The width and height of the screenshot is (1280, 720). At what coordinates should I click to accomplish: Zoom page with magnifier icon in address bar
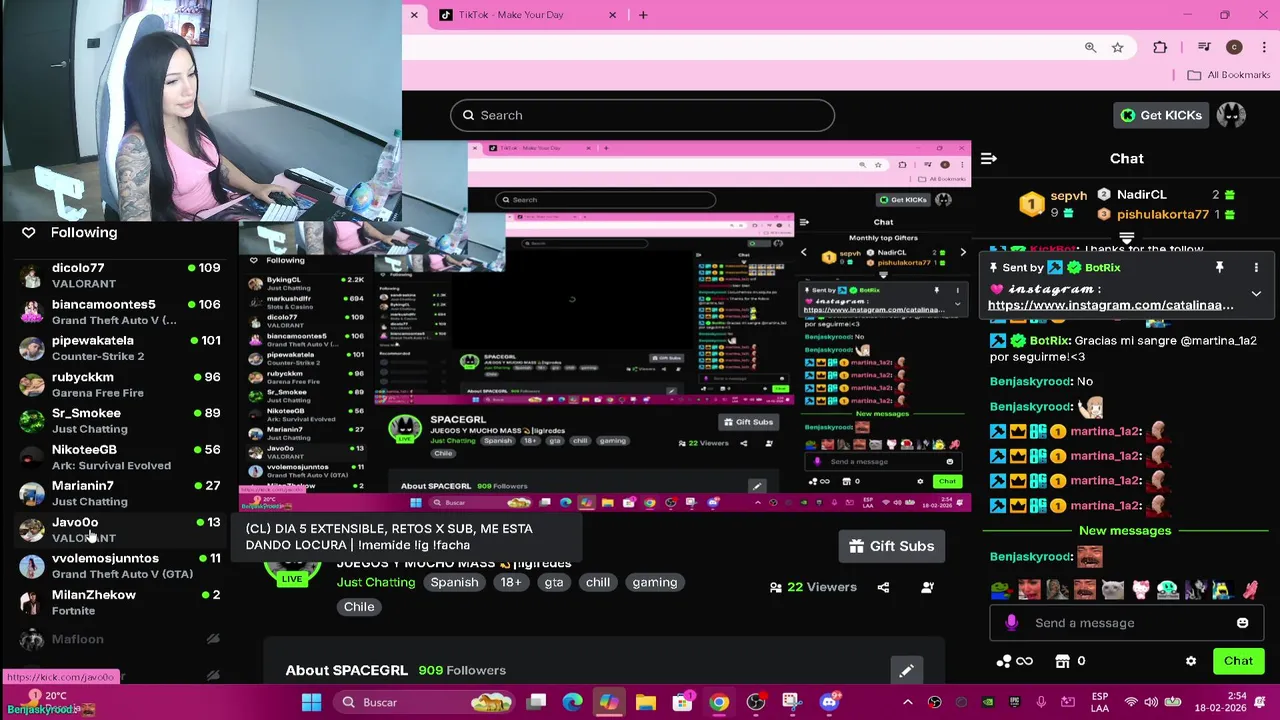(1091, 47)
